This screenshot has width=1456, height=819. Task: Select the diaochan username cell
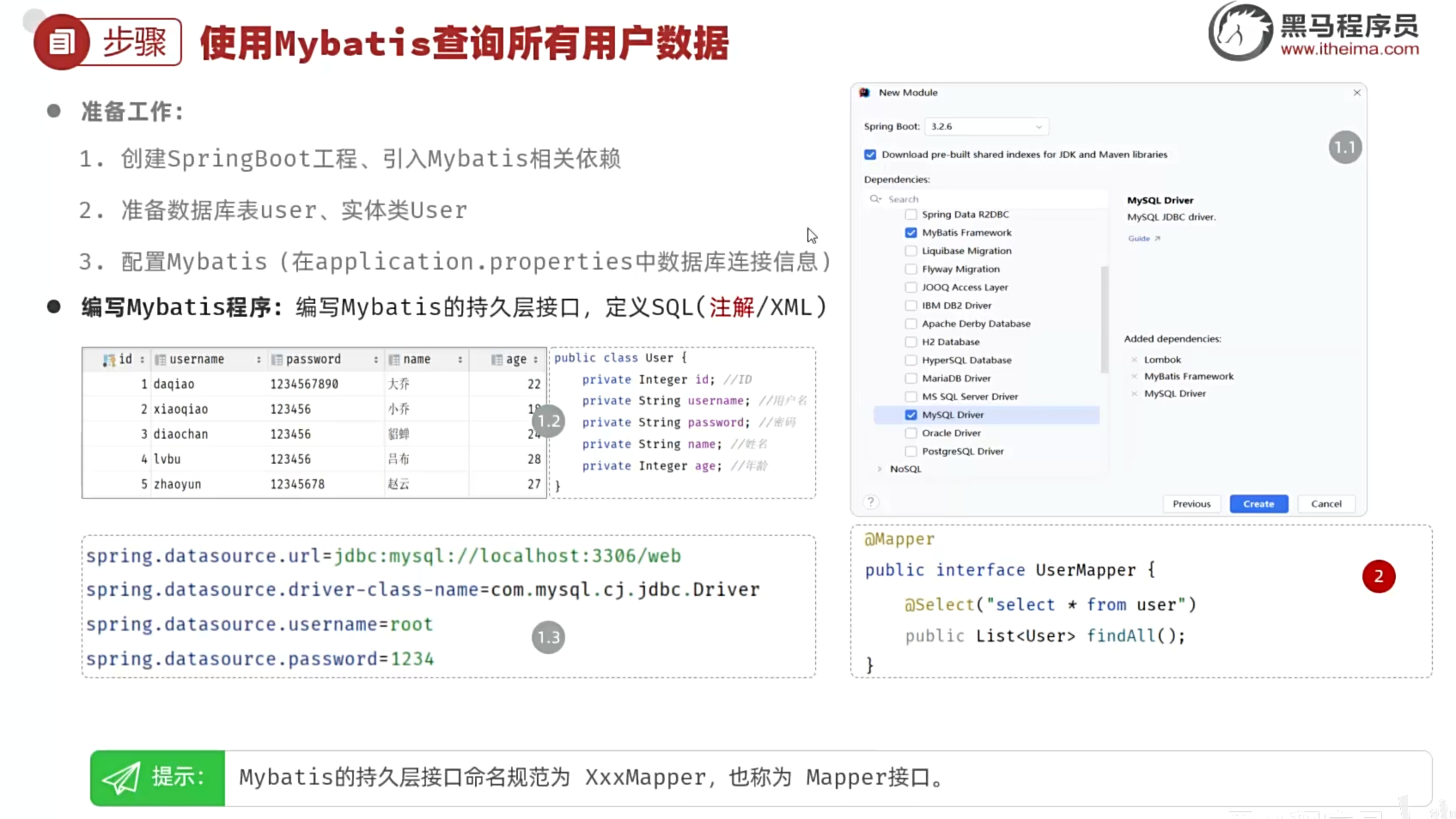coord(209,434)
